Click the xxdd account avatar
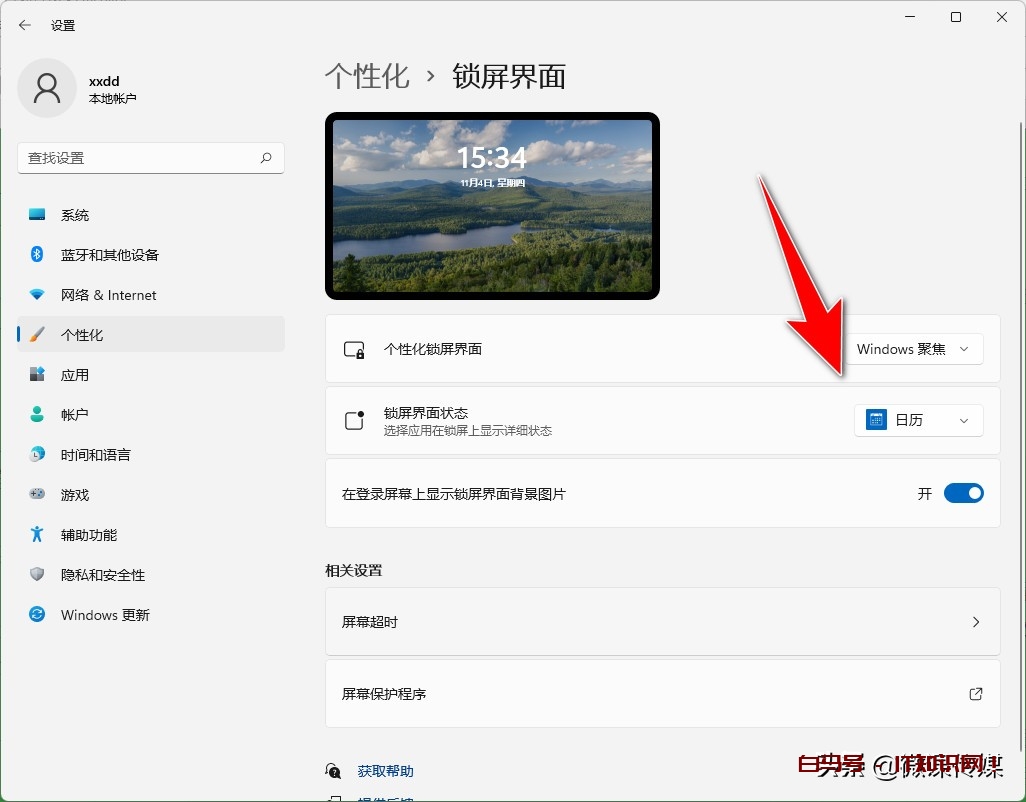Viewport: 1026px width, 802px height. tap(47, 88)
